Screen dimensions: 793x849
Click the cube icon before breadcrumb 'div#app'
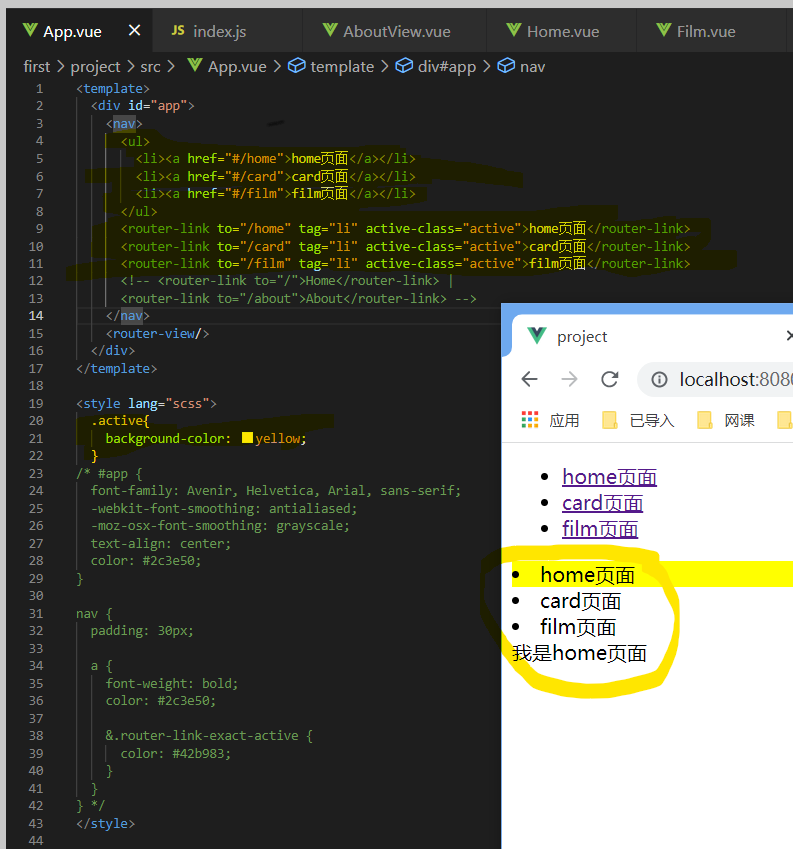404,66
